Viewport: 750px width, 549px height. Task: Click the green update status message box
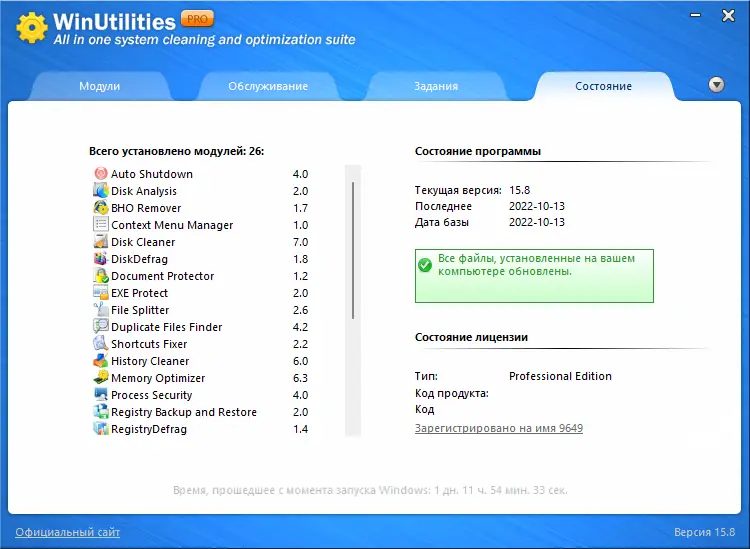click(x=534, y=276)
